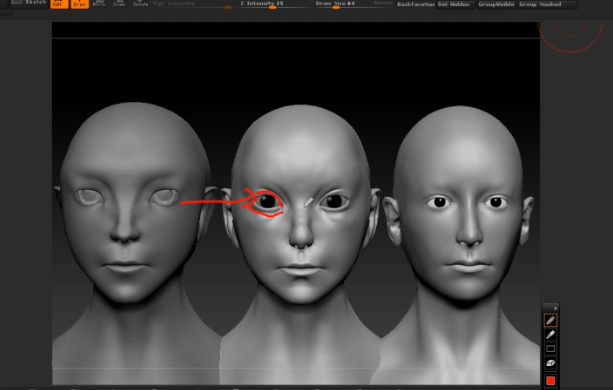Select the pencil annotation tool

[550, 320]
